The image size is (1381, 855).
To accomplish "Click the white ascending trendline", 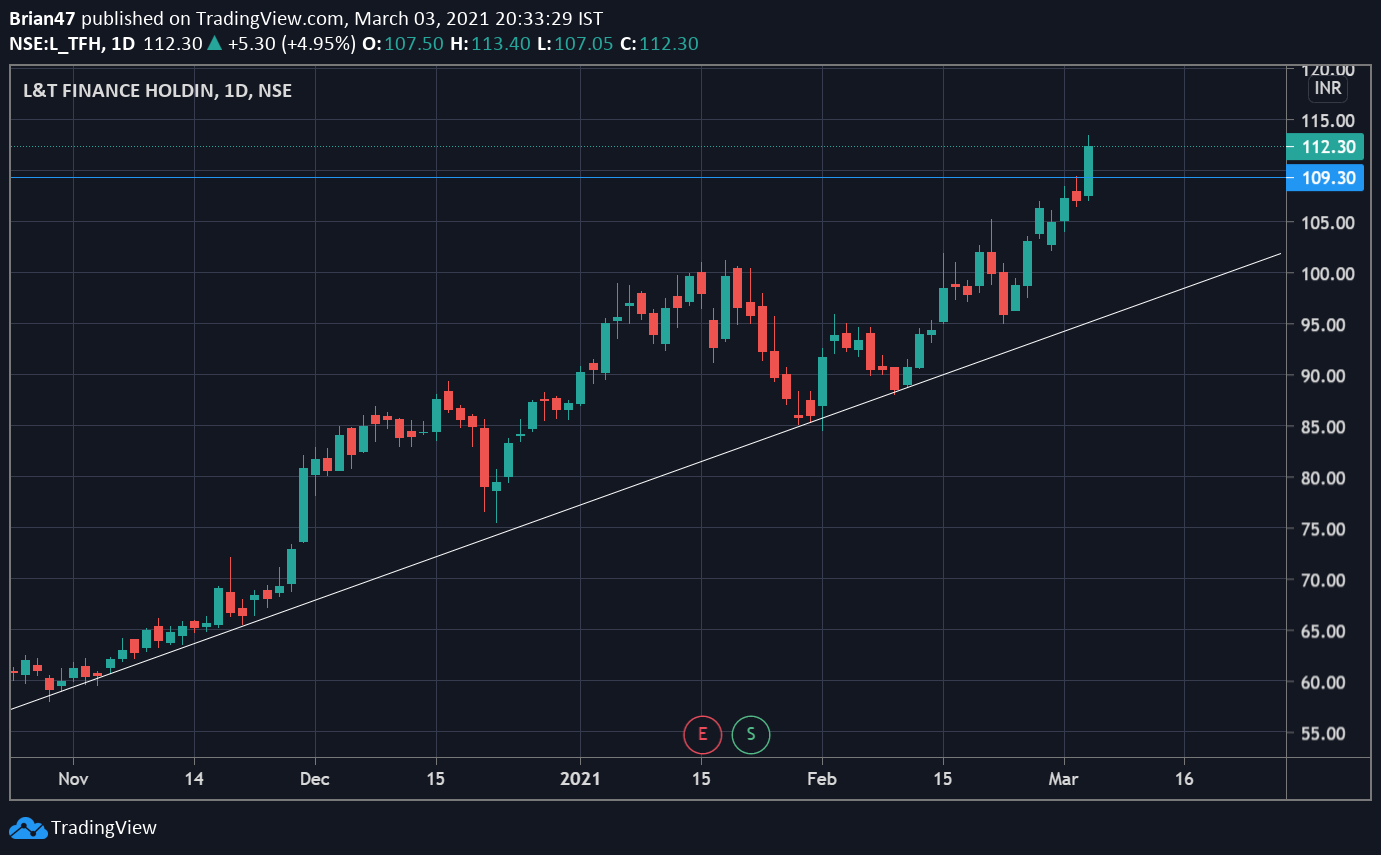I will click(x=645, y=481).
